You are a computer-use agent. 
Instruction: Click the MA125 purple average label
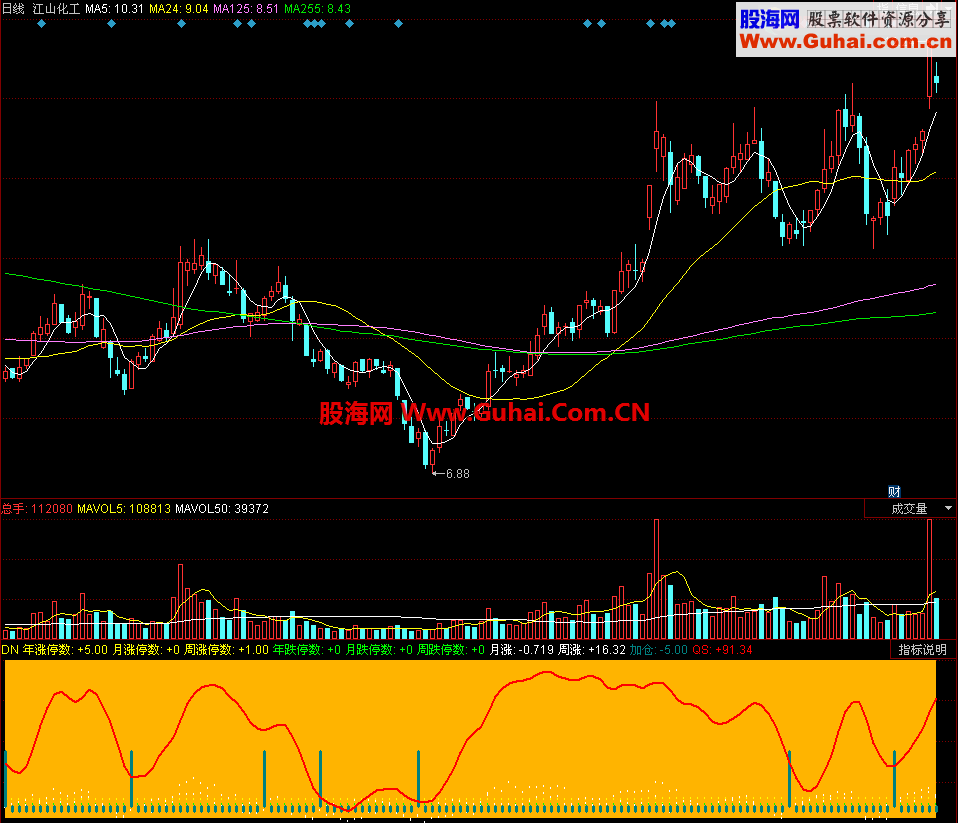tap(246, 8)
